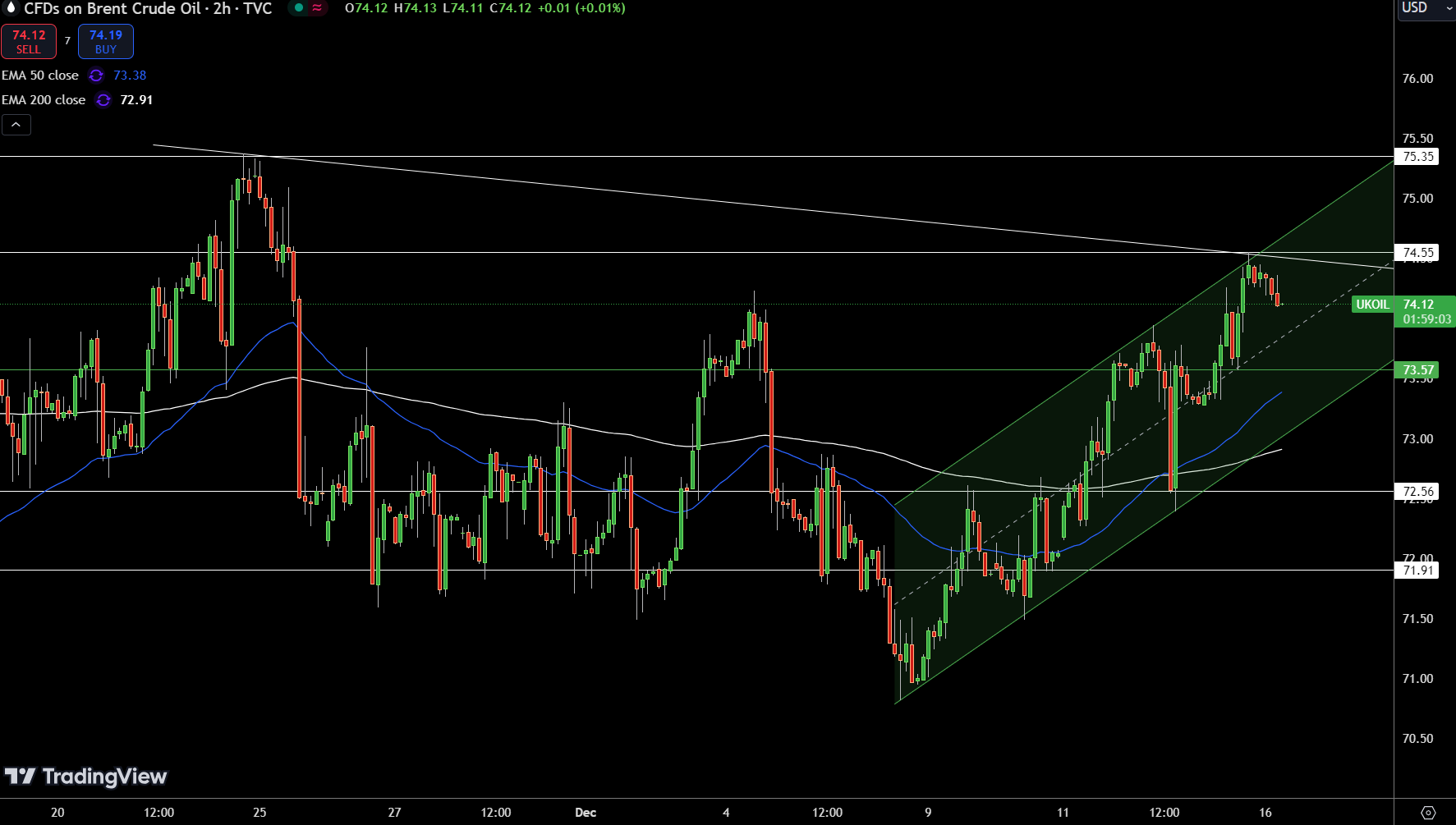The image size is (1456, 825).
Task: Click the high value H74.13
Action: pos(415,8)
